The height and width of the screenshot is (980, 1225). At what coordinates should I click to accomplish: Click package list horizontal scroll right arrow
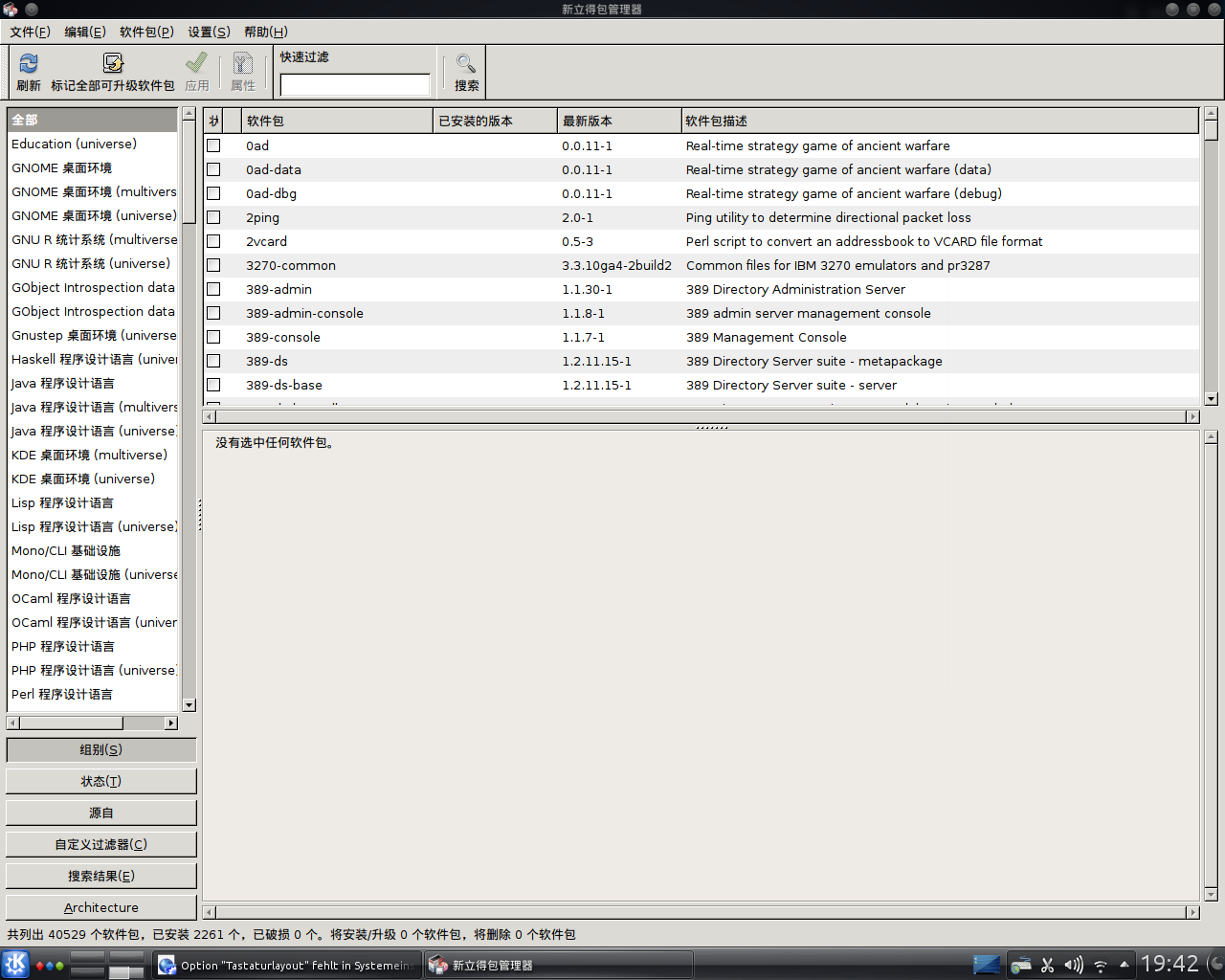coord(1192,416)
